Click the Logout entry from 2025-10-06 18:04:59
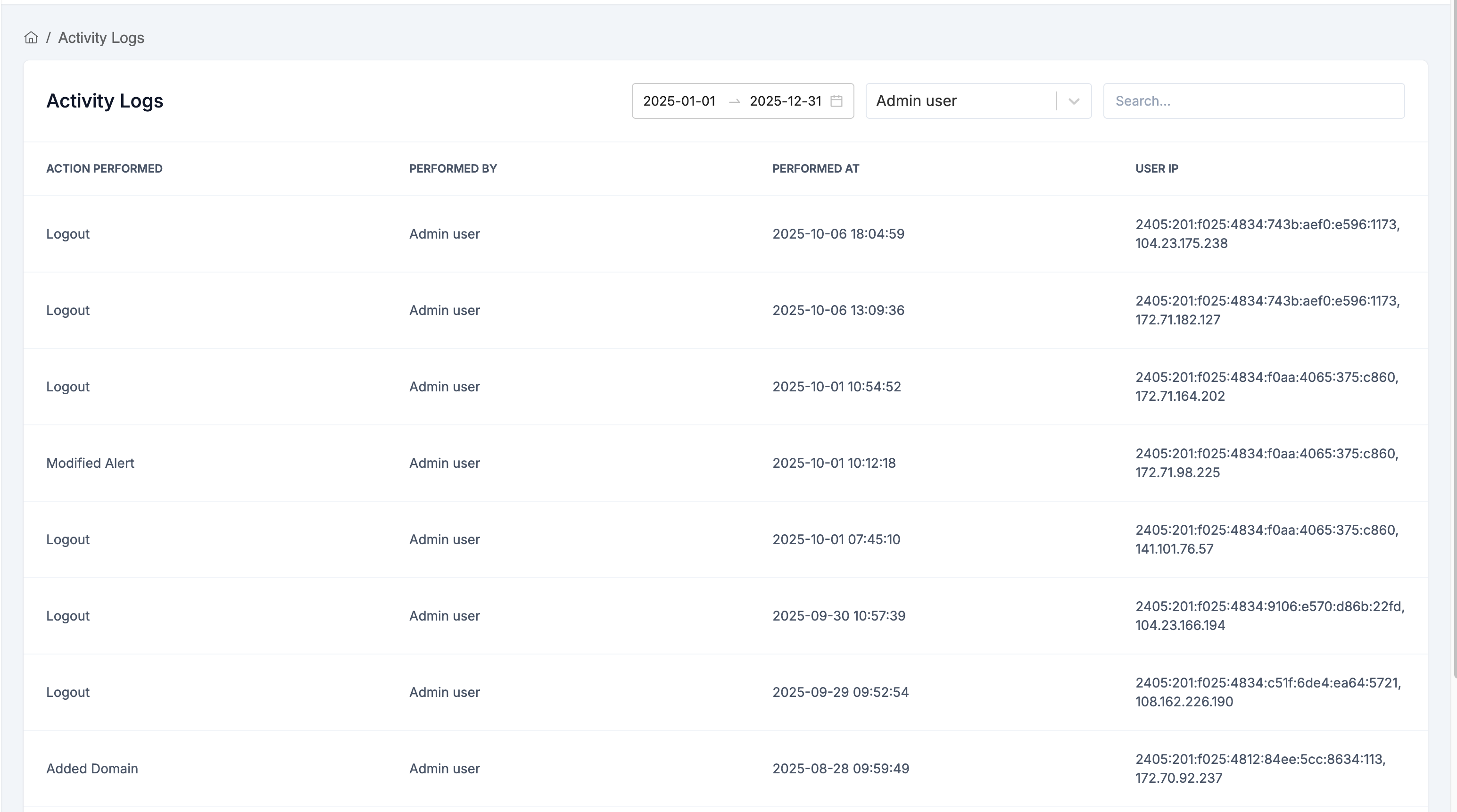Viewport: 1457px width, 812px height. pyautogui.click(x=68, y=233)
